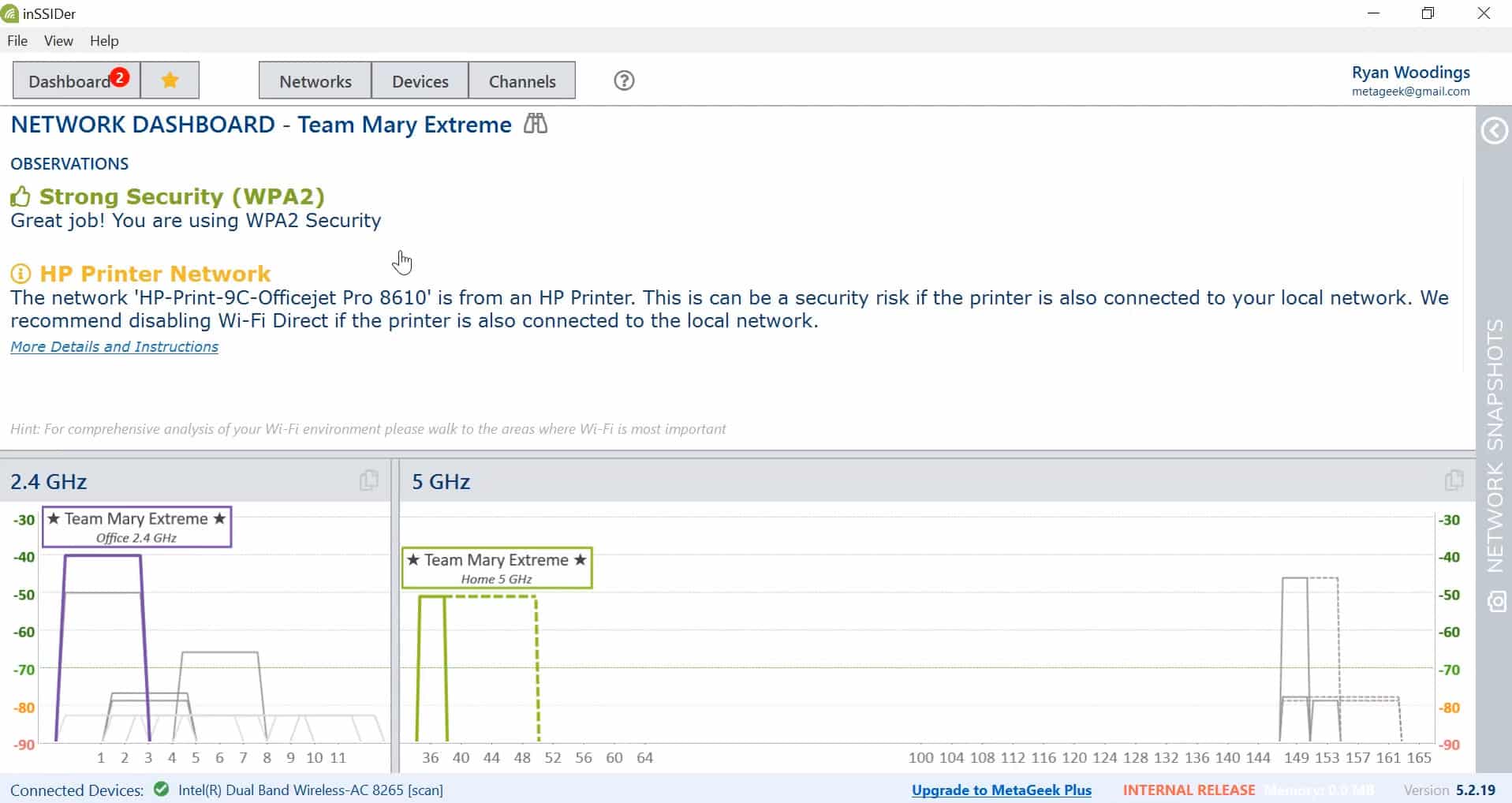Image resolution: width=1512 pixels, height=803 pixels.
Task: Click the Ryan Woodings account name
Action: [1410, 73]
